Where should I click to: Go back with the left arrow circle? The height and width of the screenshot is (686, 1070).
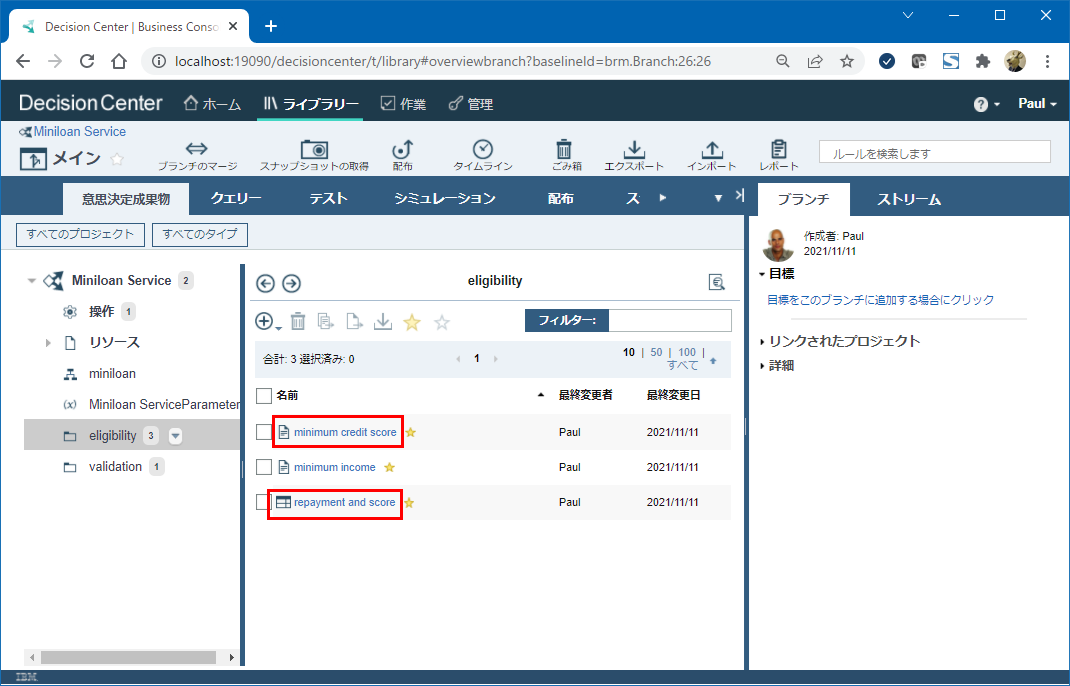[x=265, y=283]
